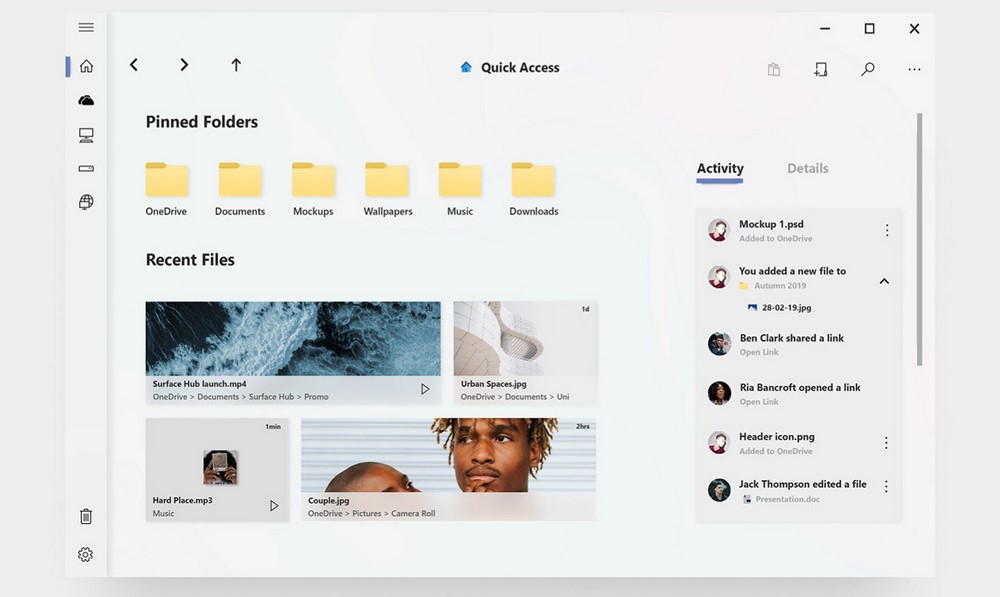Open options for Mockup 1.psd activity
The image size is (1000, 597).
coord(886,230)
